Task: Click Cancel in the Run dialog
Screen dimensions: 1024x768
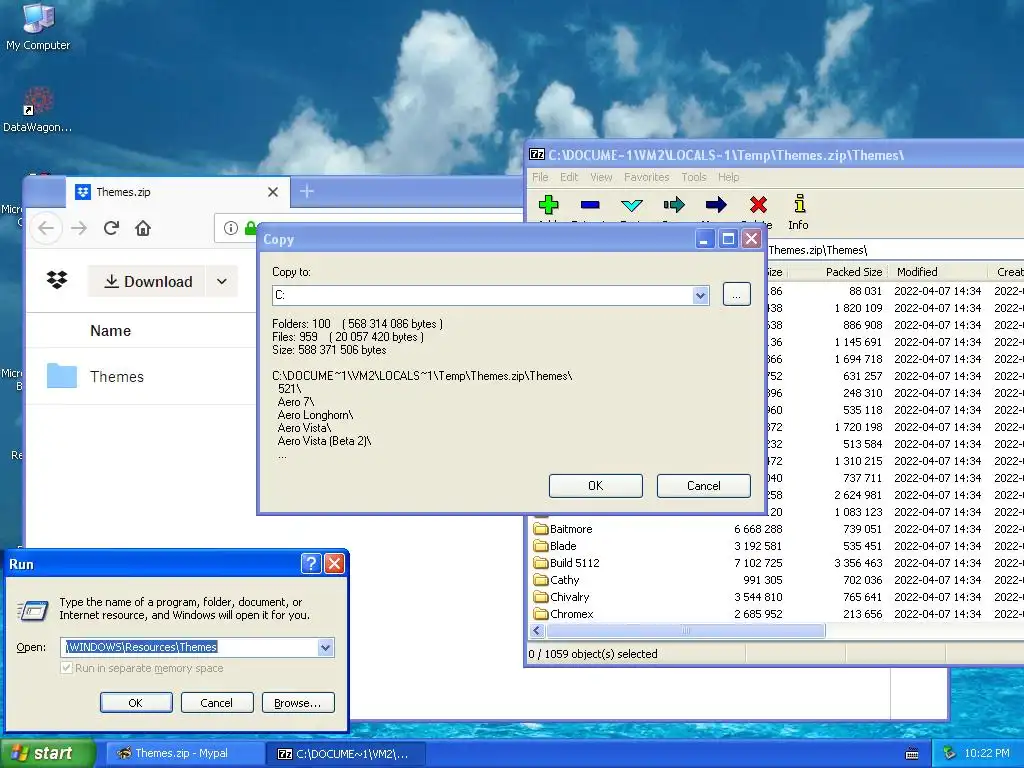Action: pos(216,703)
